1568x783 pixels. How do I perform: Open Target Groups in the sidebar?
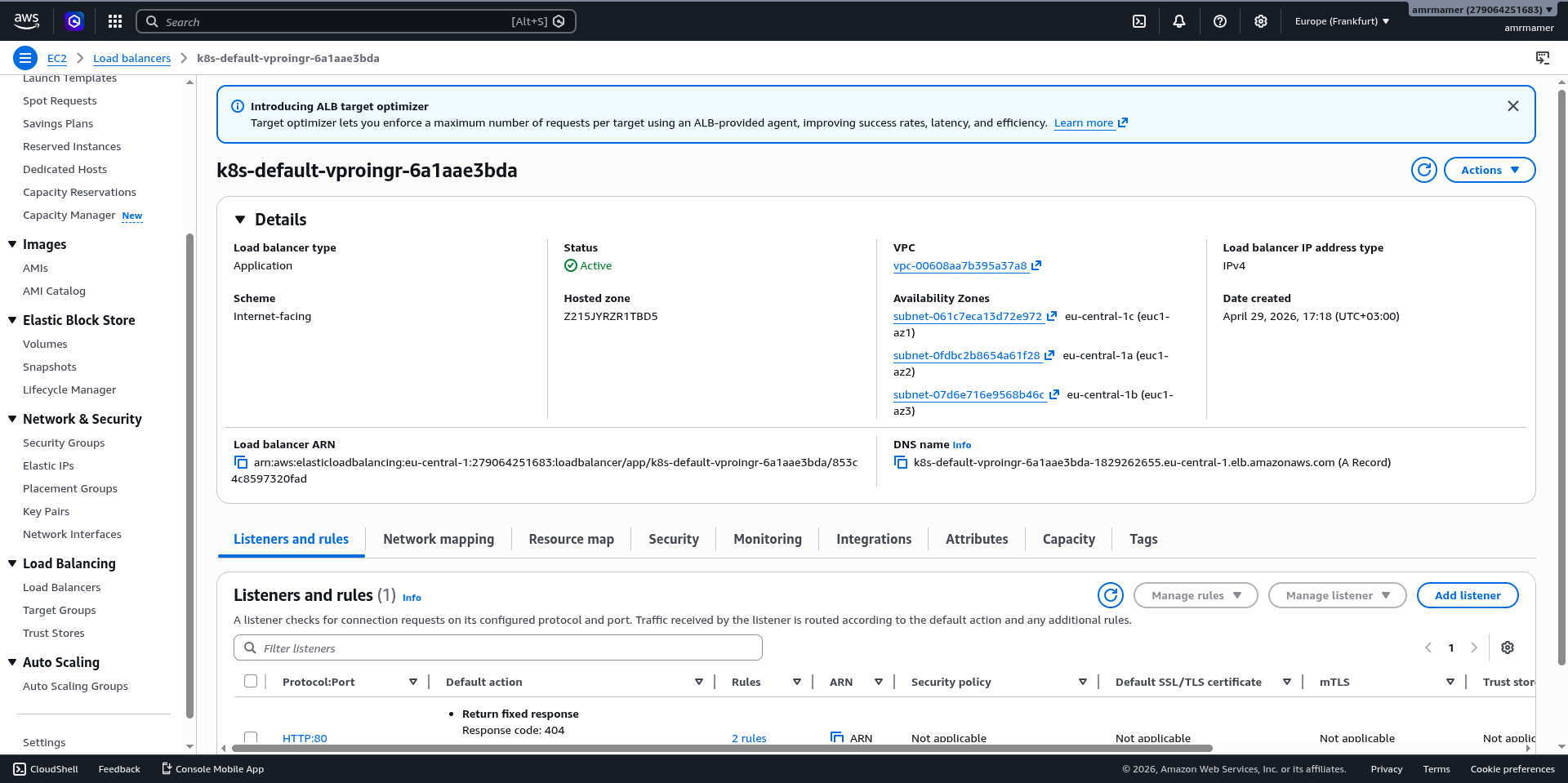coord(59,610)
